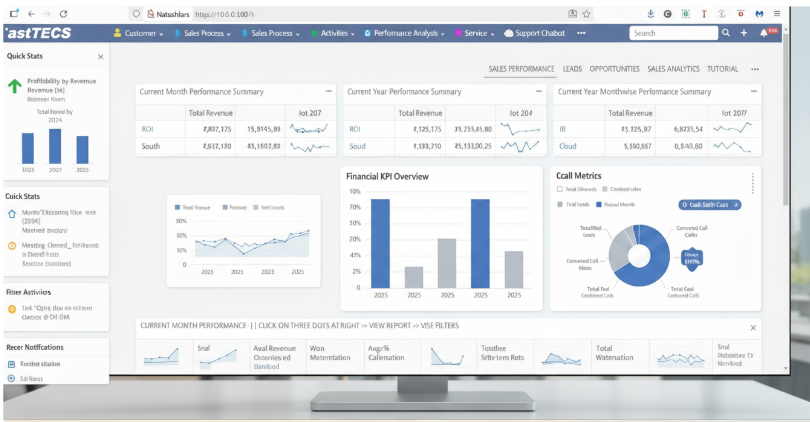Expand the Service dropdown menu

(x=475, y=33)
